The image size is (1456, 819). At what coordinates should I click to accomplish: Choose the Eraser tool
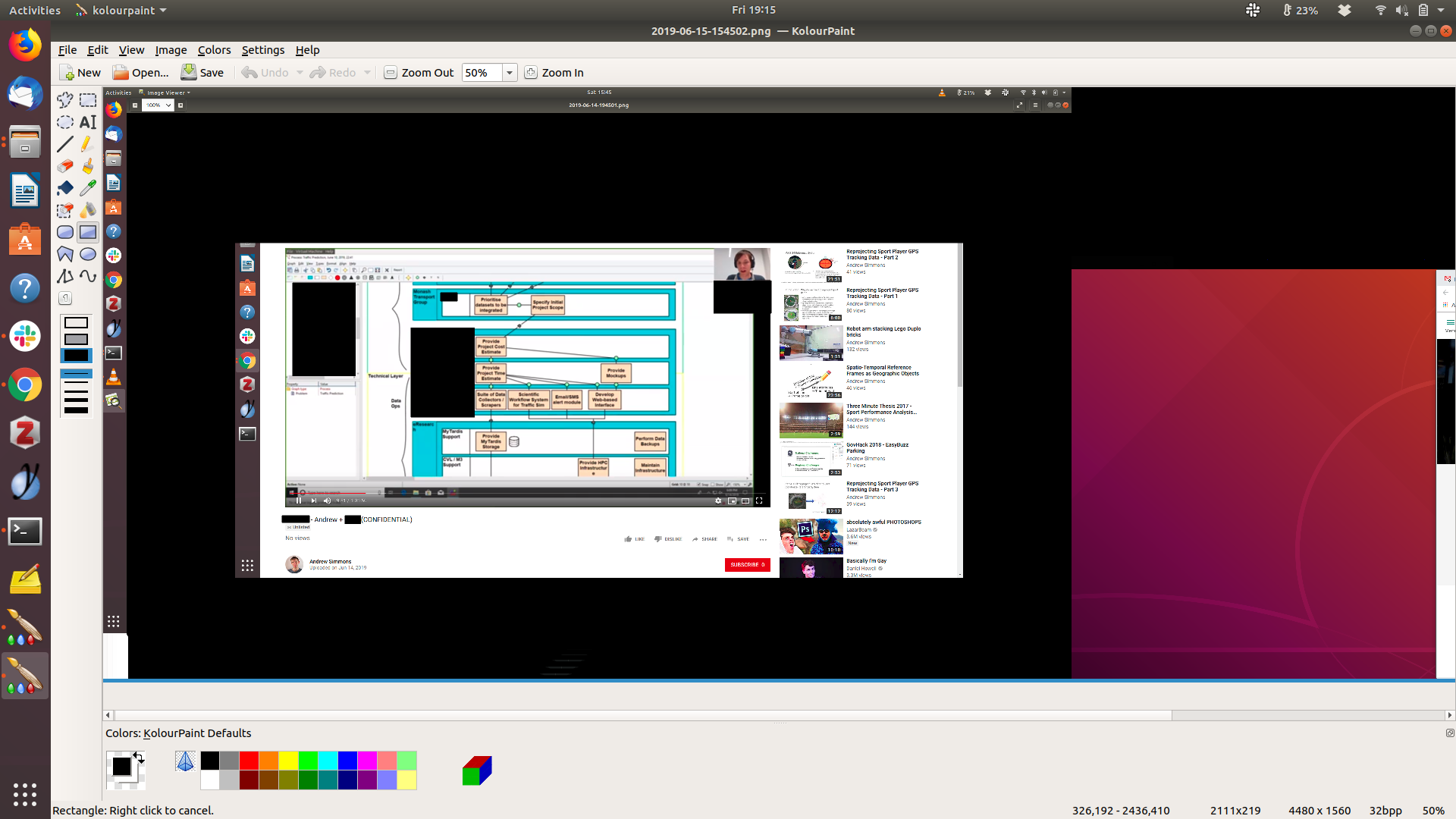65,166
